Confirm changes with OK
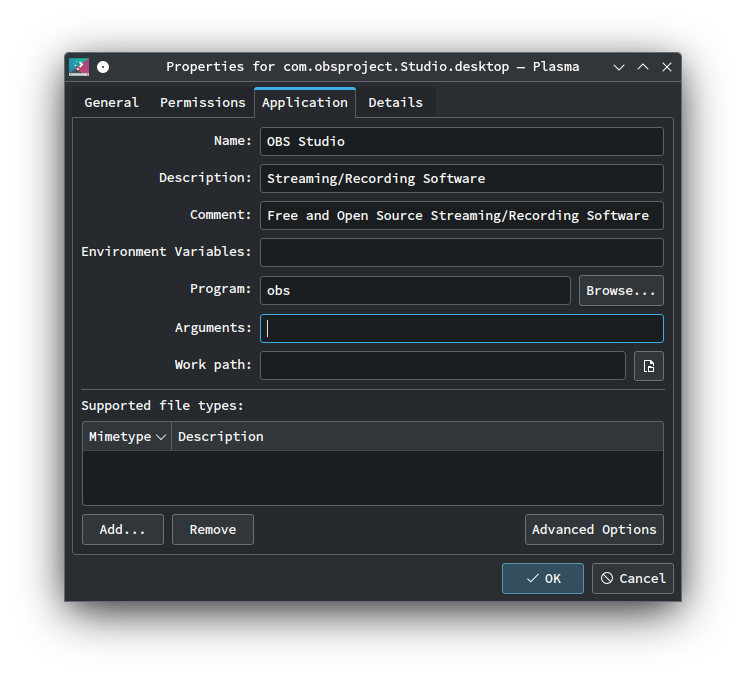The width and height of the screenshot is (746, 678). (x=543, y=579)
